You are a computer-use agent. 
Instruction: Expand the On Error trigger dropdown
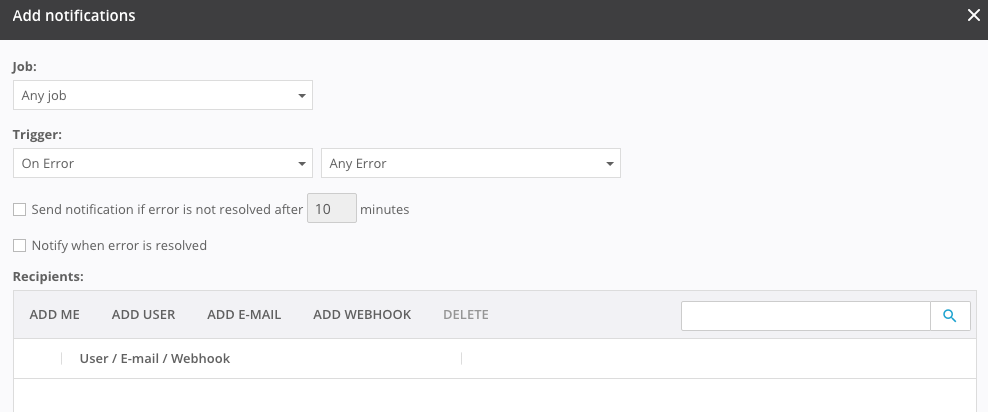[163, 164]
